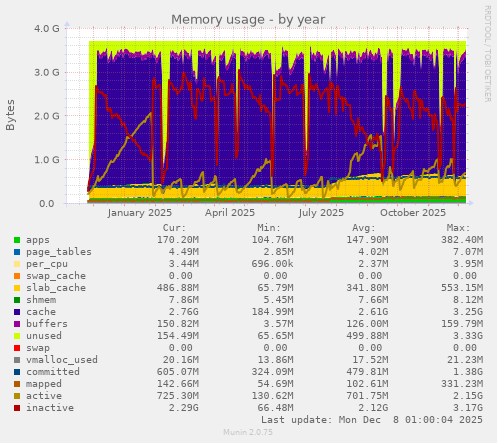497x443 pixels.
Task: Click the 'Last update' timestamp line
Action: click(372, 420)
